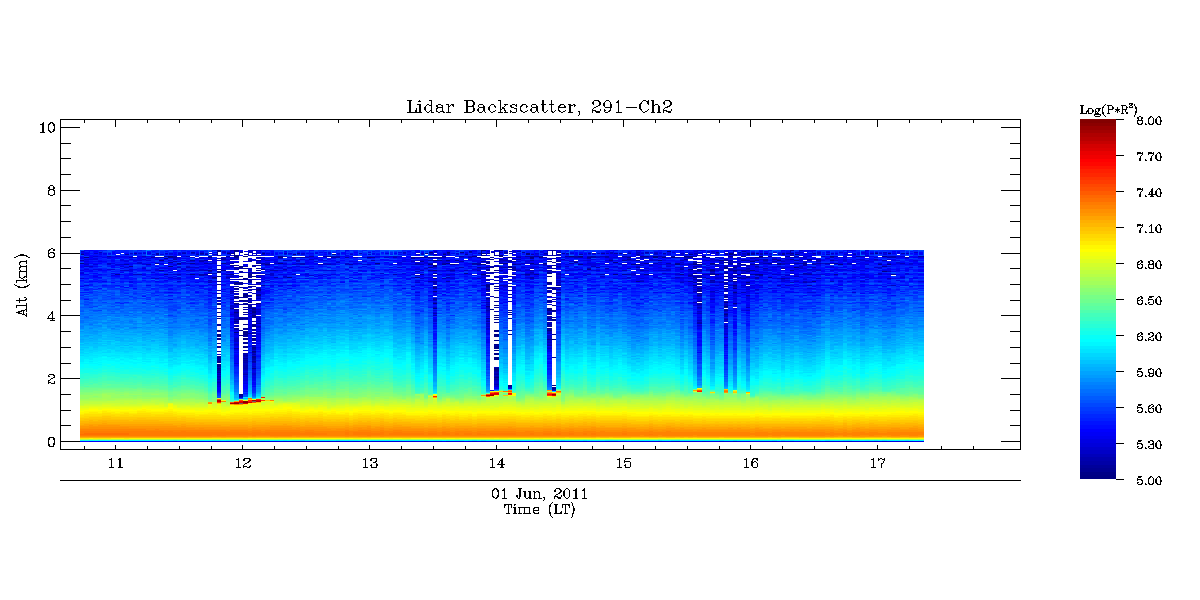Click x-axis tick label 16
The height and width of the screenshot is (600, 1200).
point(750,463)
